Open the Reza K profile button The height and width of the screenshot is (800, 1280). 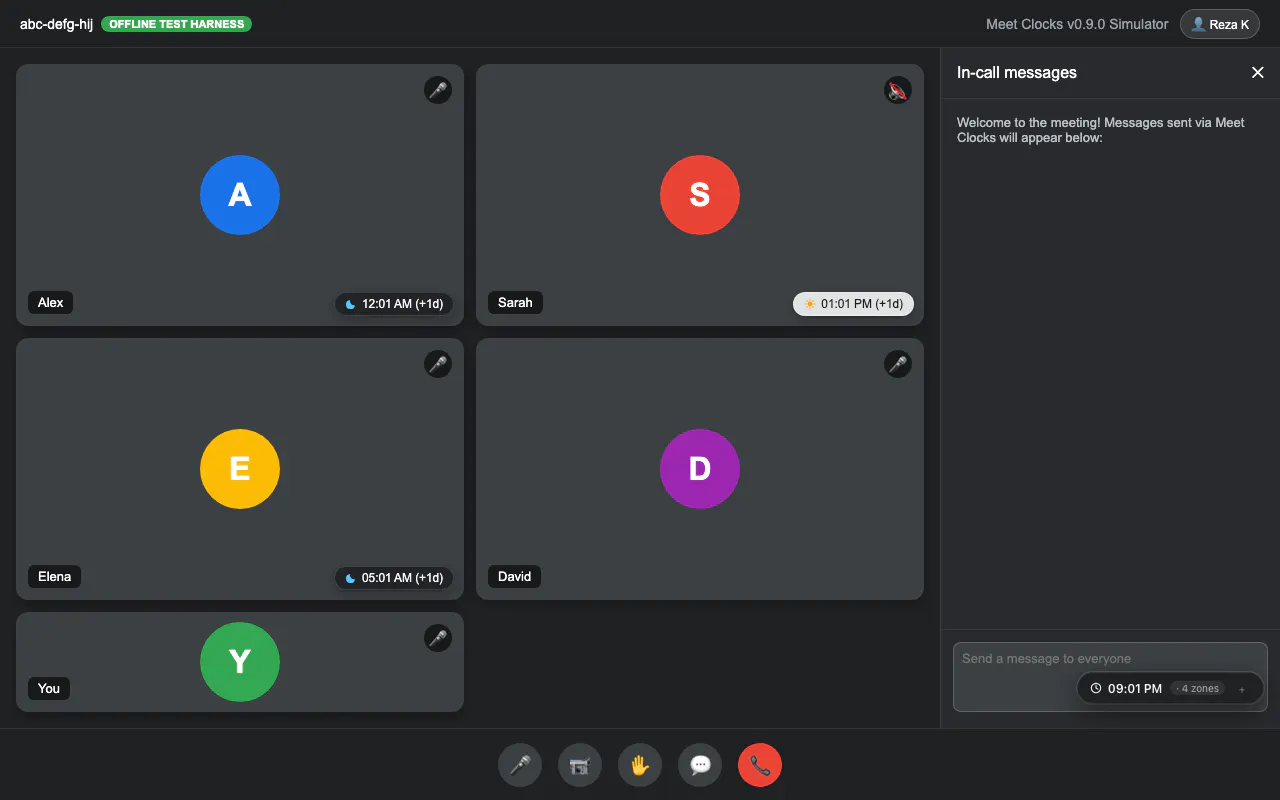coord(1219,24)
